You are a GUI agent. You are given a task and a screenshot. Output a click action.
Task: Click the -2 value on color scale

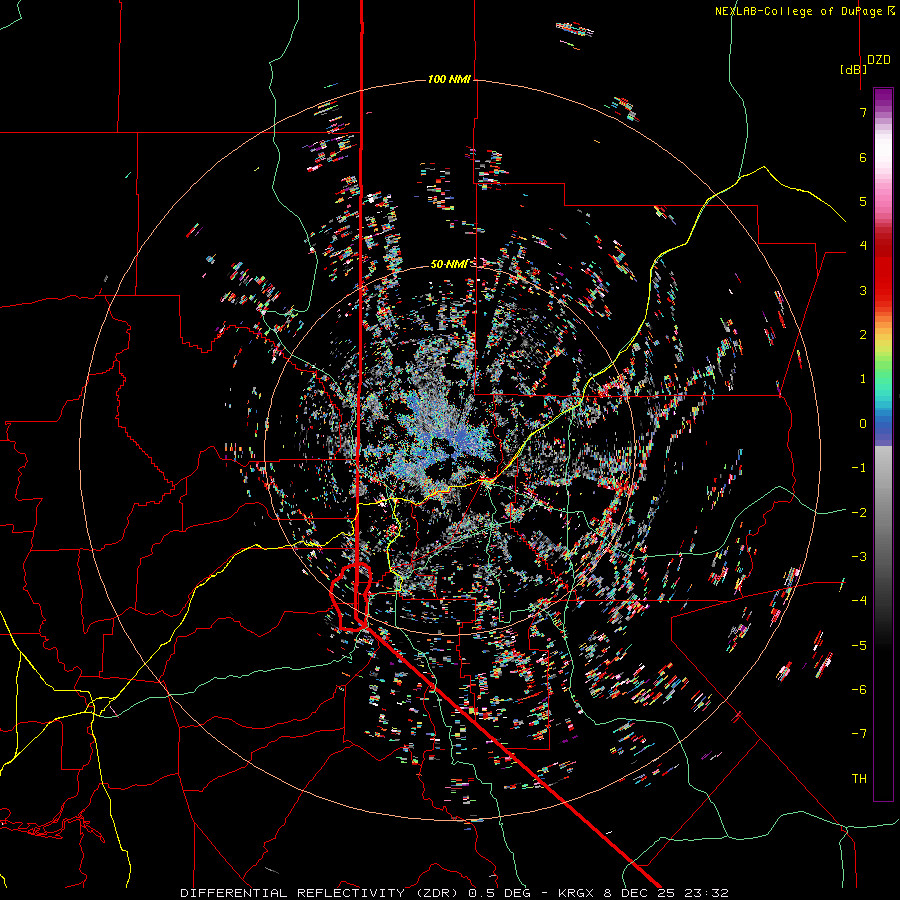pyautogui.click(x=859, y=513)
